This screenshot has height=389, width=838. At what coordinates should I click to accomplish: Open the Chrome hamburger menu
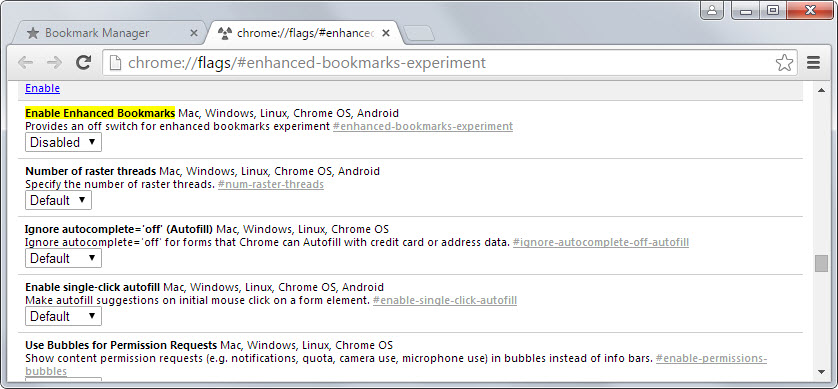tap(813, 63)
